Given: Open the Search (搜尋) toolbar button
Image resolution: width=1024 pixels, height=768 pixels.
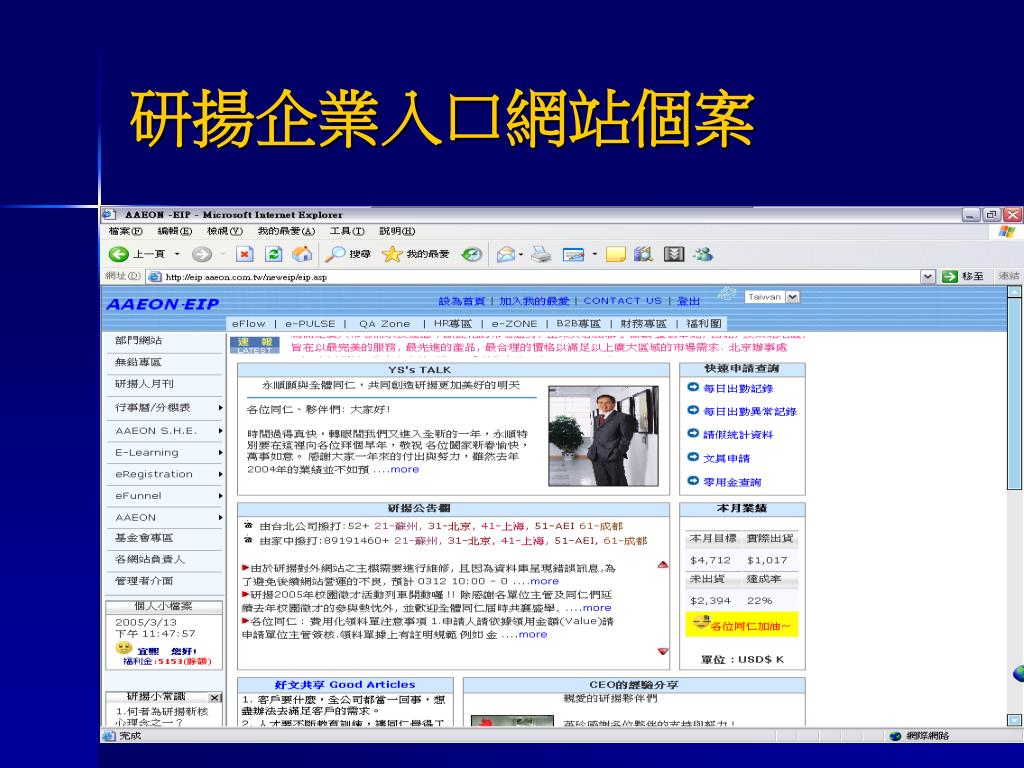Looking at the screenshot, I should [348, 254].
